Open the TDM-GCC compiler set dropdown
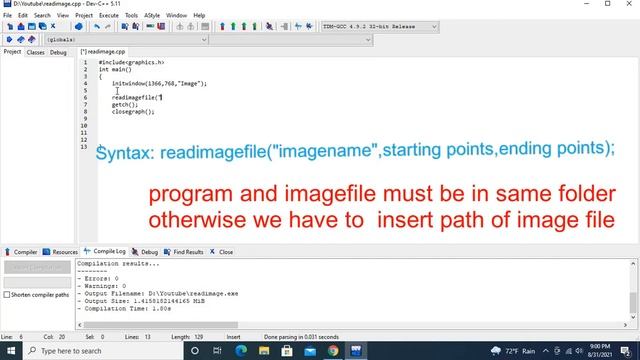Viewport: 640px width, 360px height. coord(380,27)
